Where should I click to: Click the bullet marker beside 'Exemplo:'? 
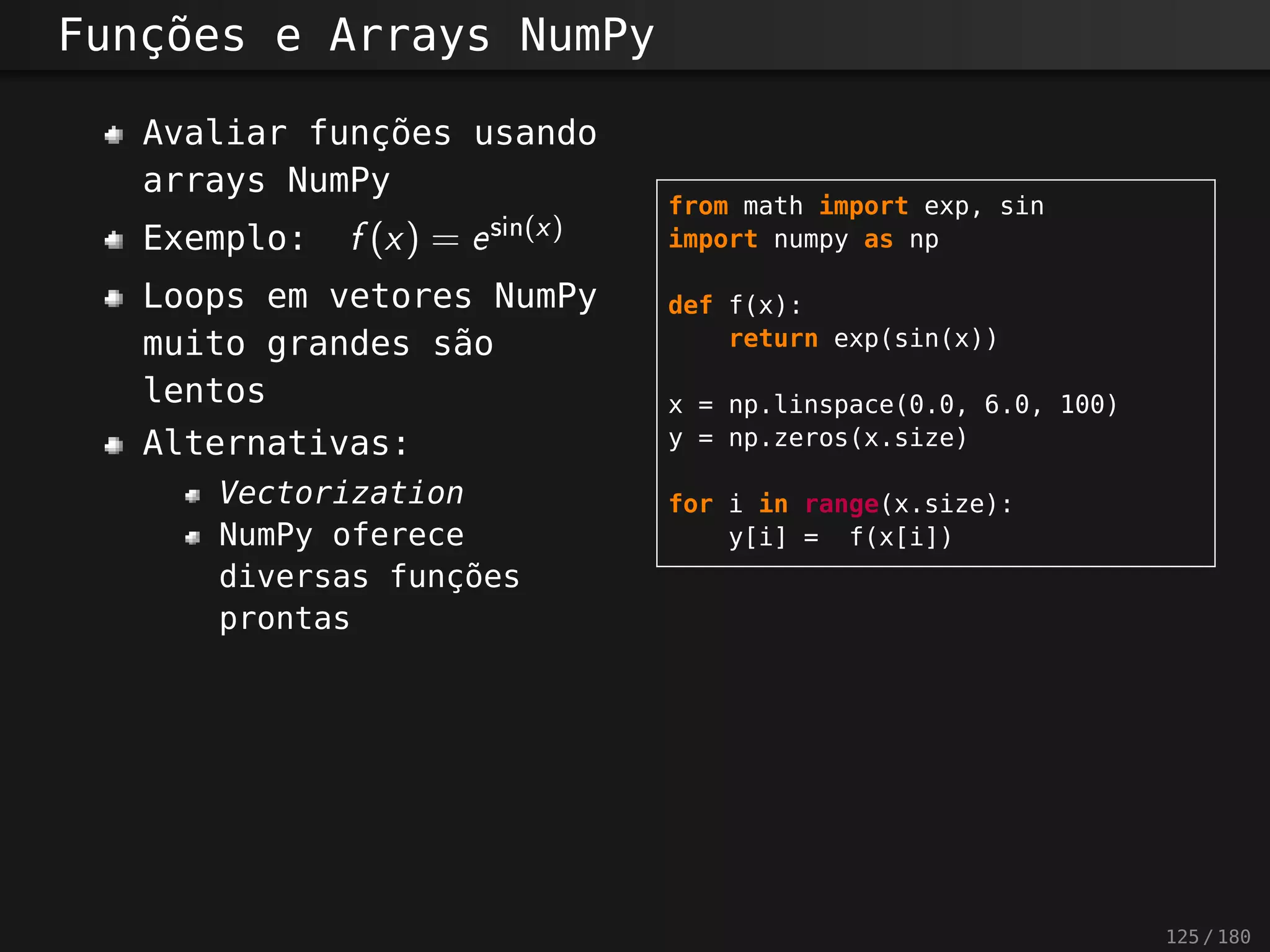[x=113, y=240]
